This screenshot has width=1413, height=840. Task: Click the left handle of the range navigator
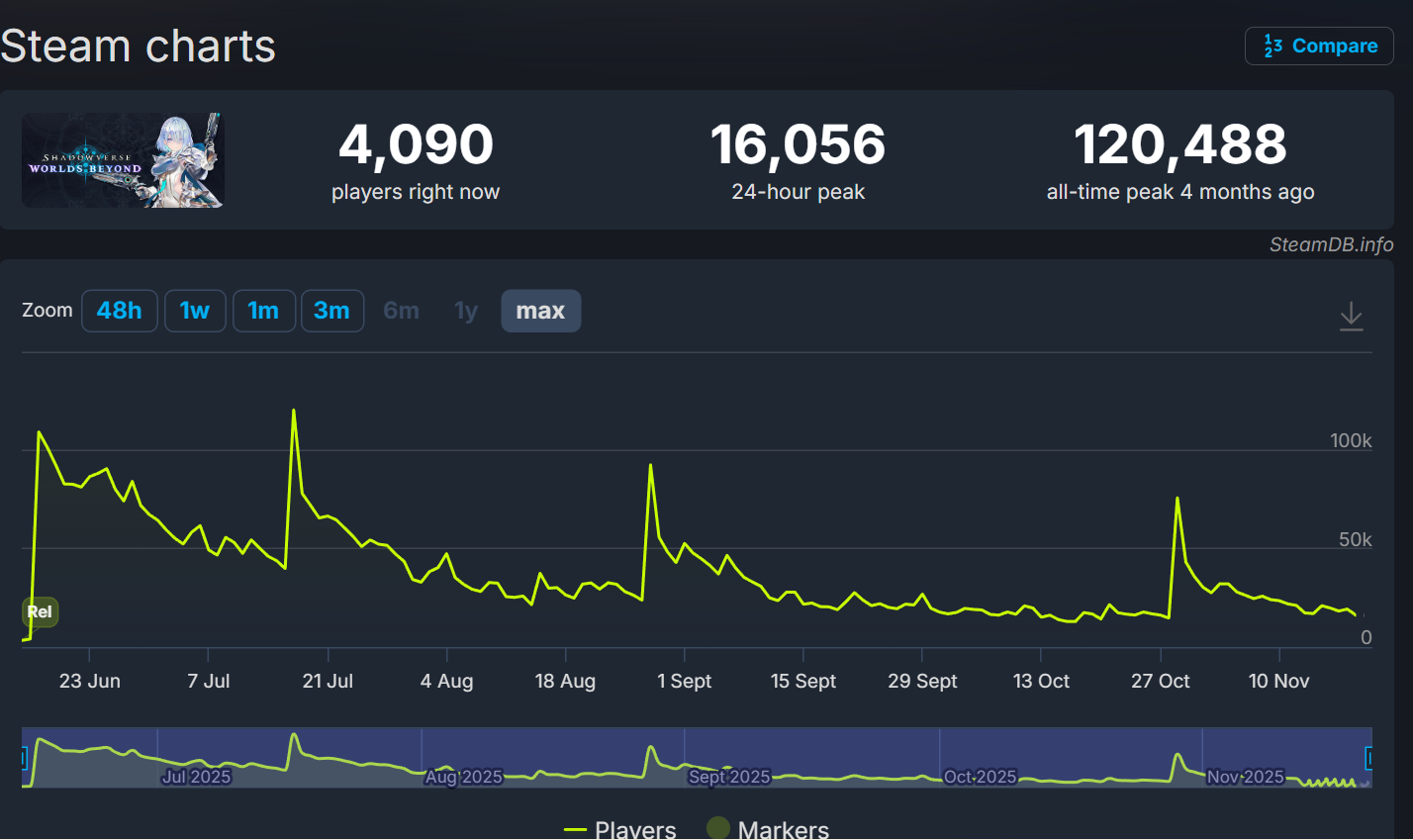[24, 758]
